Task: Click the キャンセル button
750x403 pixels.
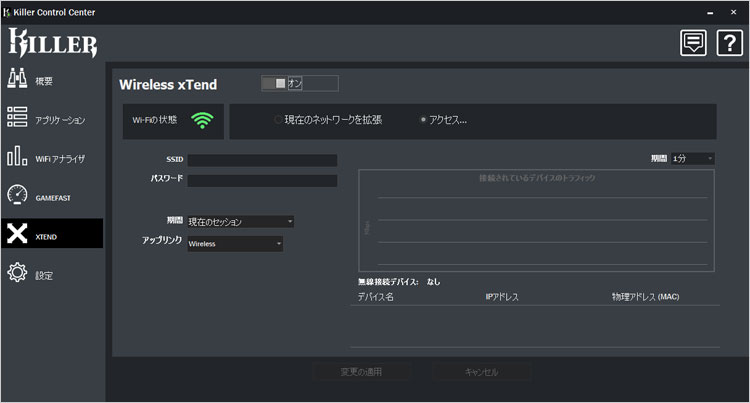Action: pos(482,372)
